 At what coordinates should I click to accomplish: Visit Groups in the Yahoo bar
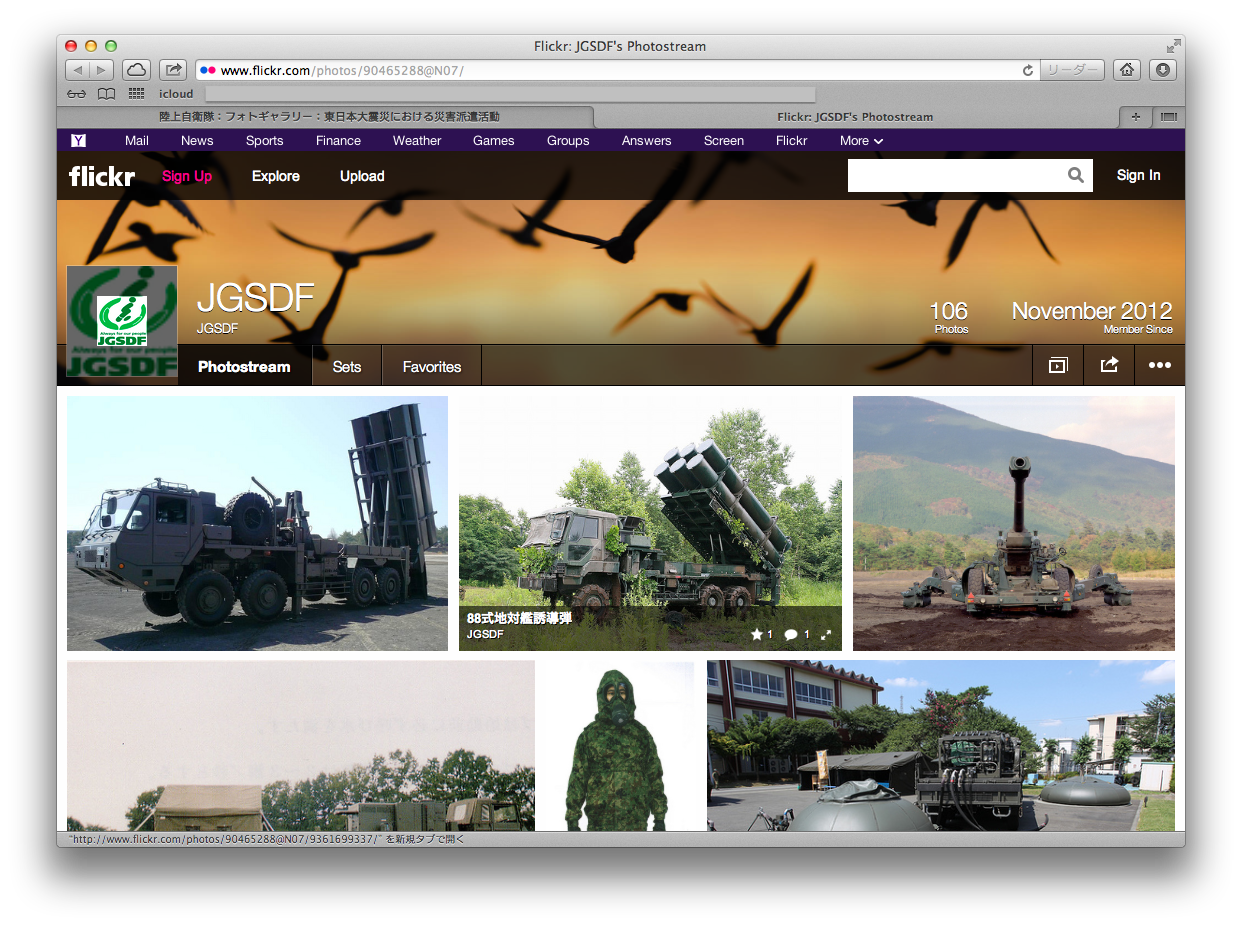pos(568,141)
